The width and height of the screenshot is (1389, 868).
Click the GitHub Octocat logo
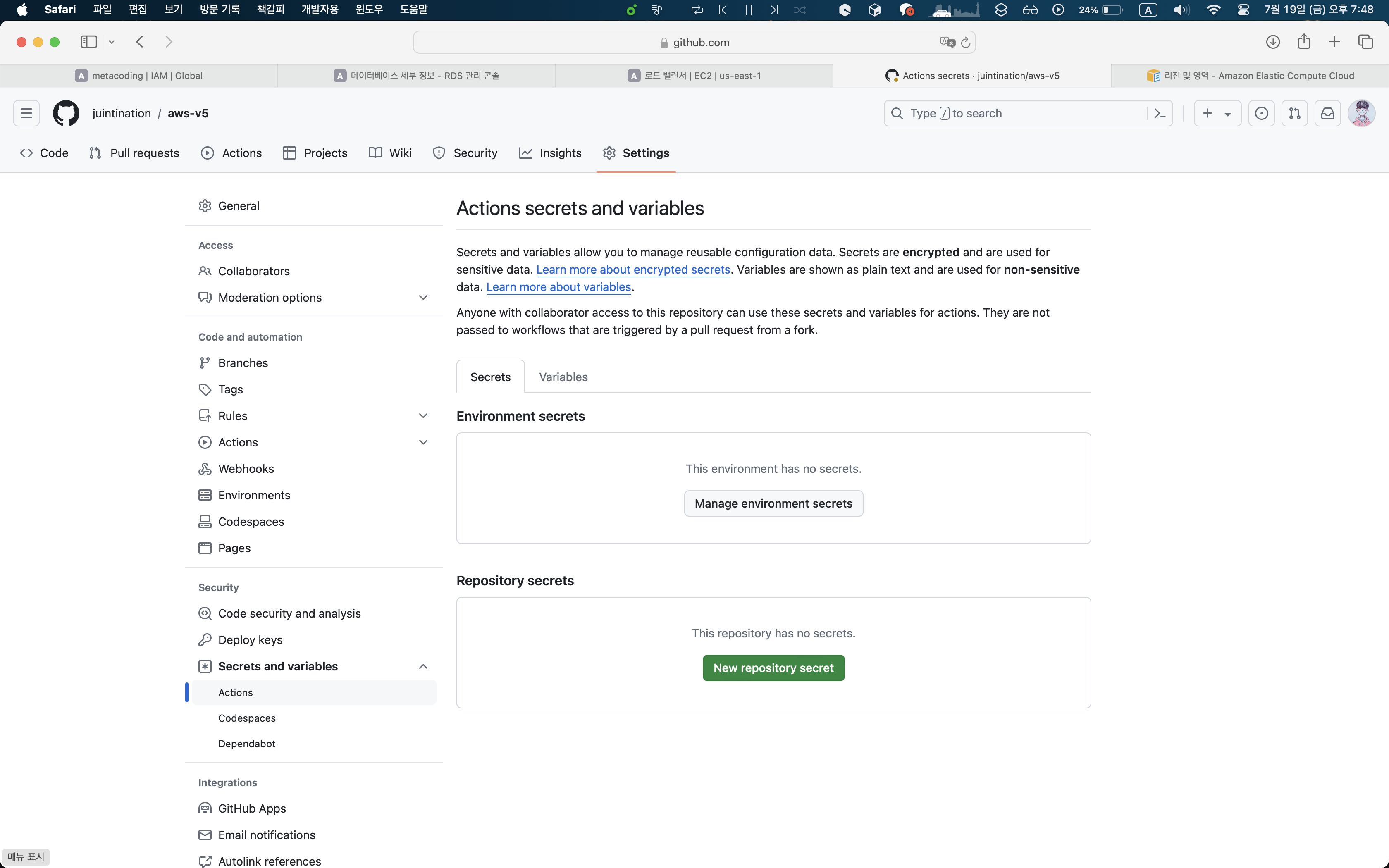[x=66, y=113]
